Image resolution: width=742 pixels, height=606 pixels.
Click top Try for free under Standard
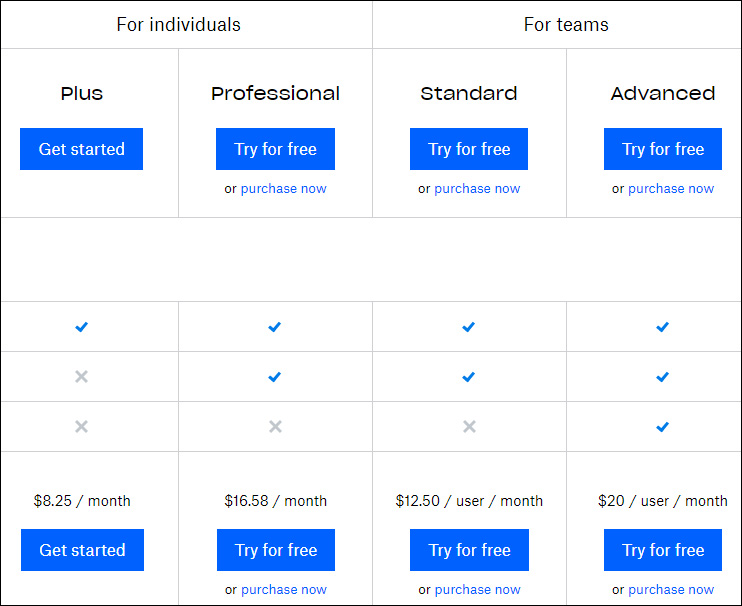tap(469, 149)
